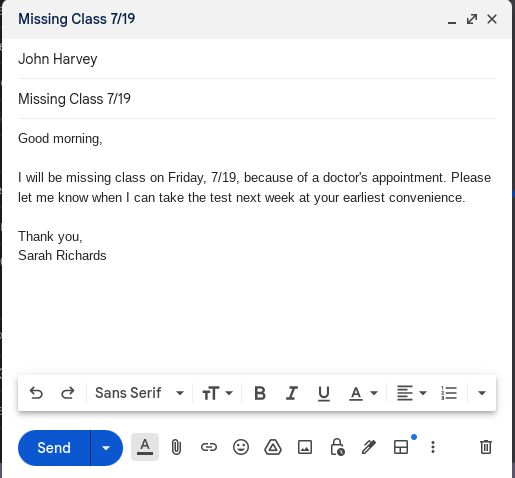Toggle bold formatting

260,393
